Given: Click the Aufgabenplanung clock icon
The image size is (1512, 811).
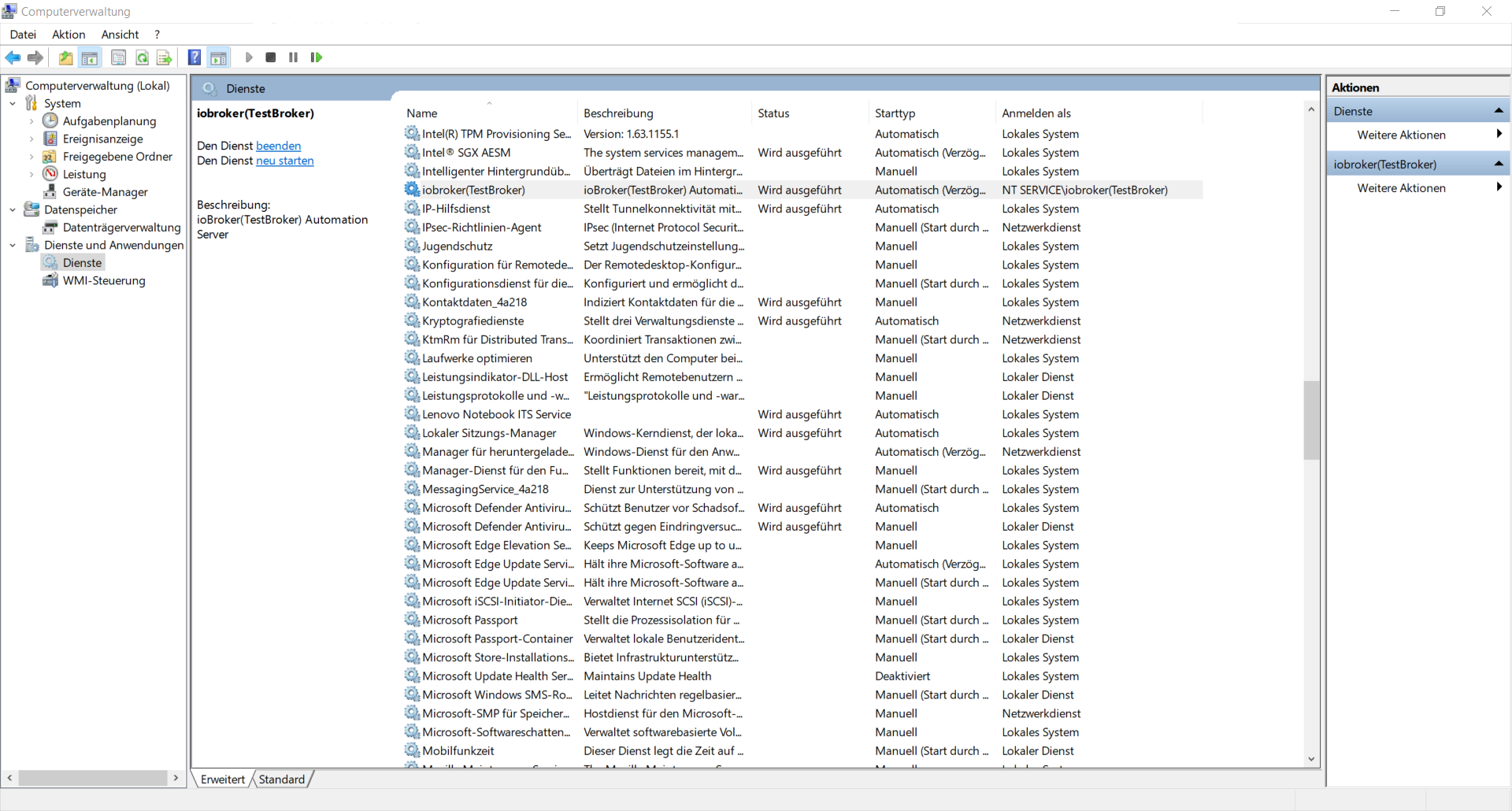Looking at the screenshot, I should [x=50, y=120].
